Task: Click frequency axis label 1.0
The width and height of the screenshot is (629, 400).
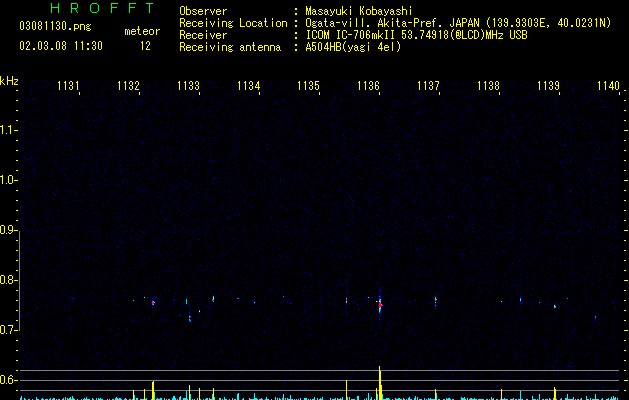Action: (8, 180)
